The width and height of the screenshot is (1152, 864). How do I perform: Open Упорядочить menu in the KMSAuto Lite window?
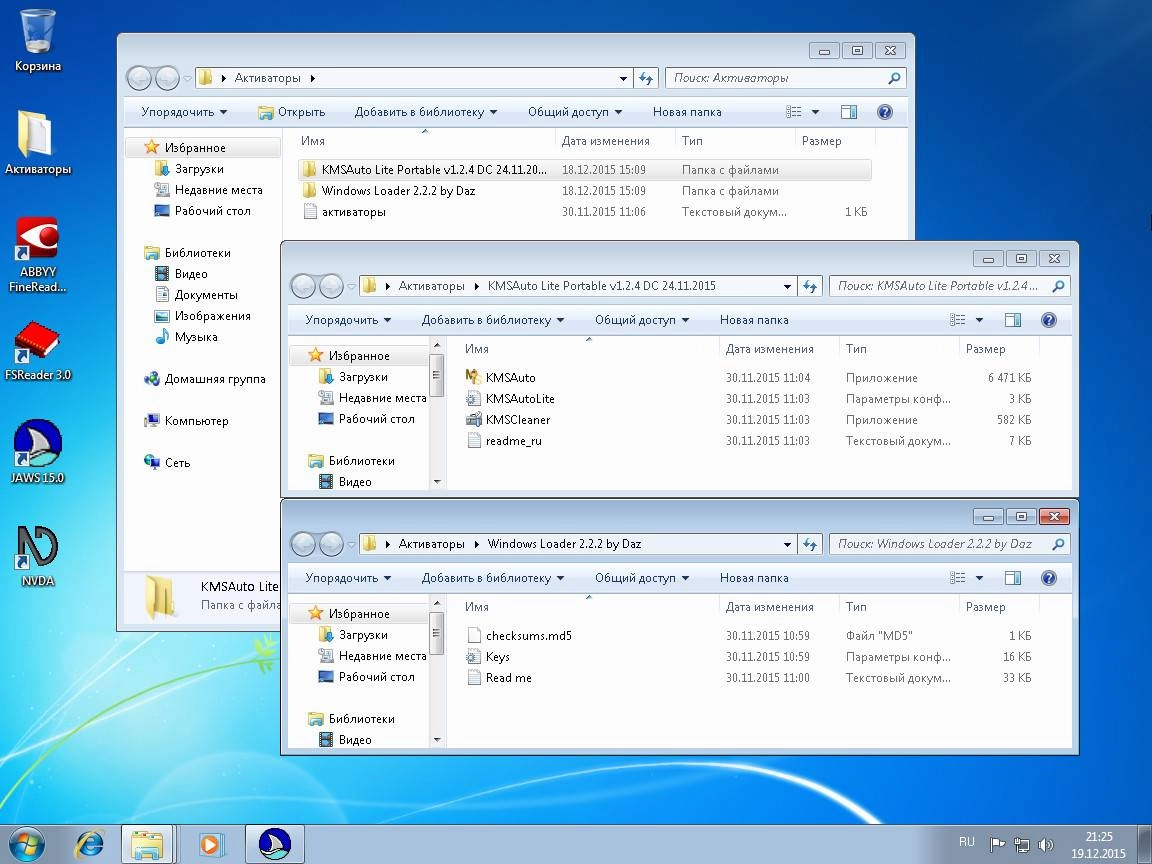tap(348, 320)
